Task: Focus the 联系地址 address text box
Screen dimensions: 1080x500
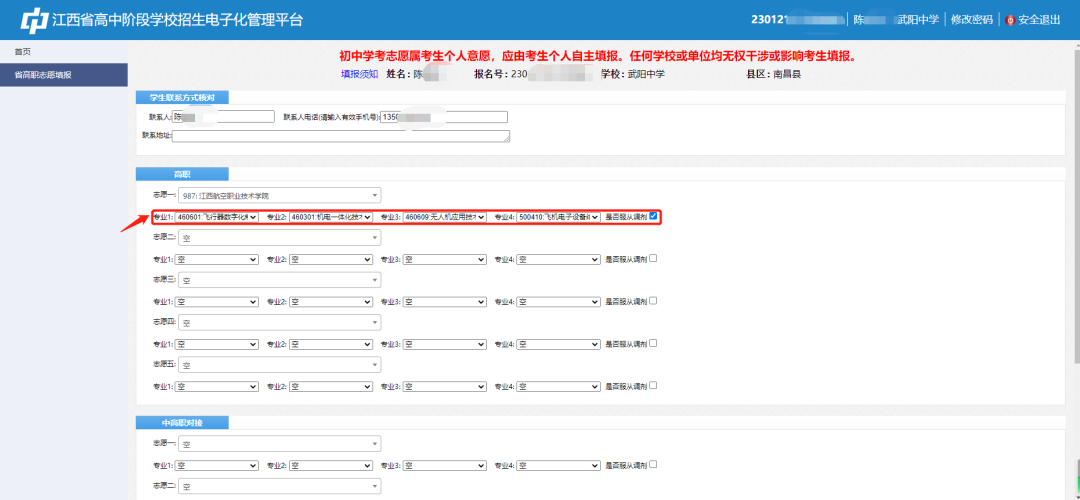Action: tap(340, 136)
